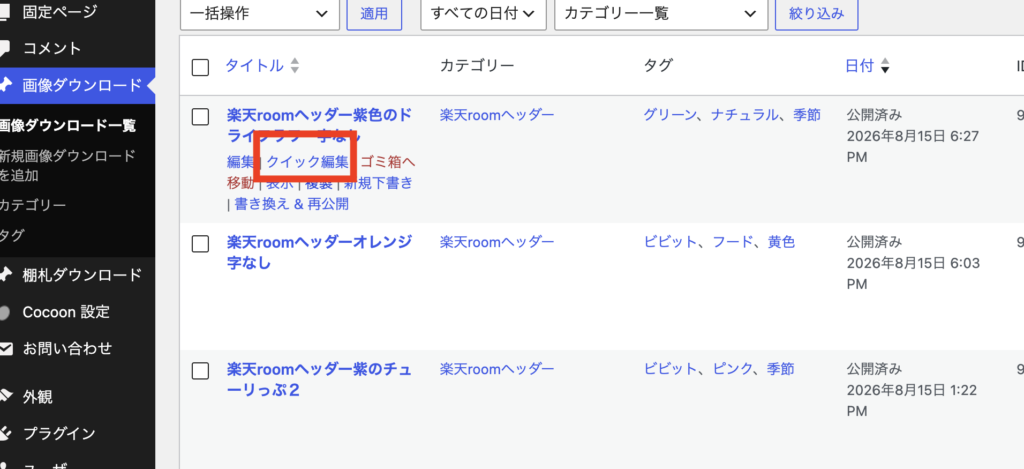Click 季節 tag in チューリっぷ row
Image resolution: width=1024 pixels, height=469 pixels.
tap(780, 369)
